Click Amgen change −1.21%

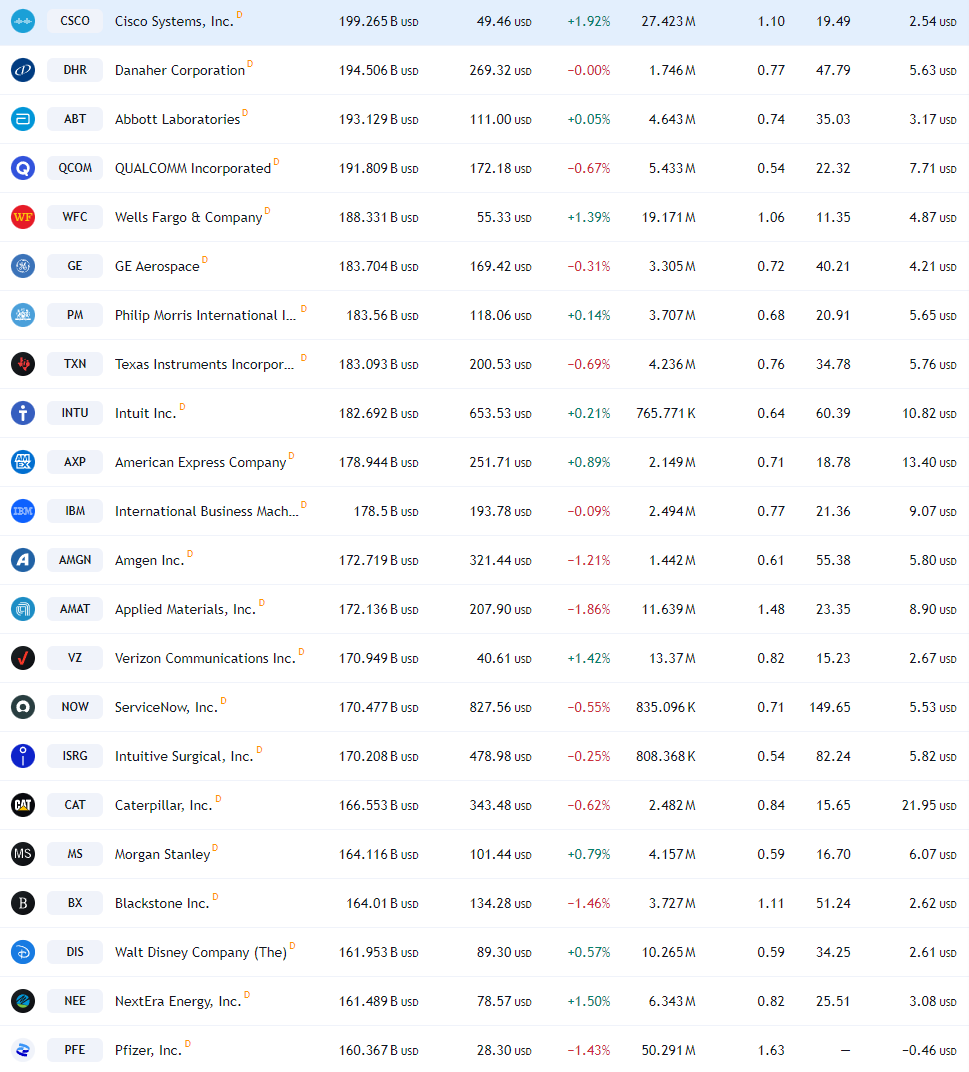589,561
